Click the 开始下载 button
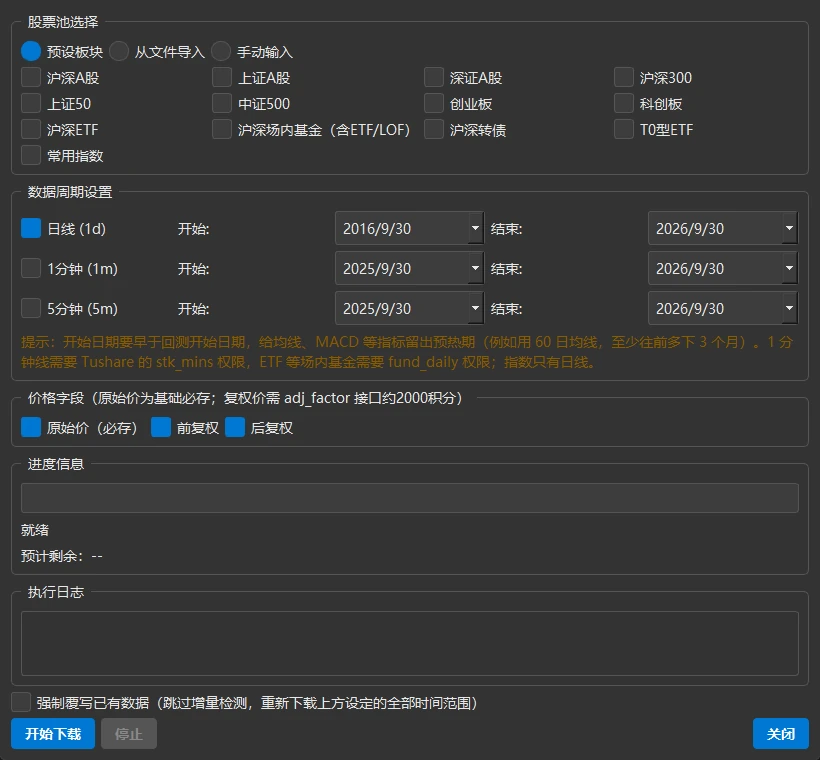This screenshot has width=820, height=760. [x=53, y=733]
